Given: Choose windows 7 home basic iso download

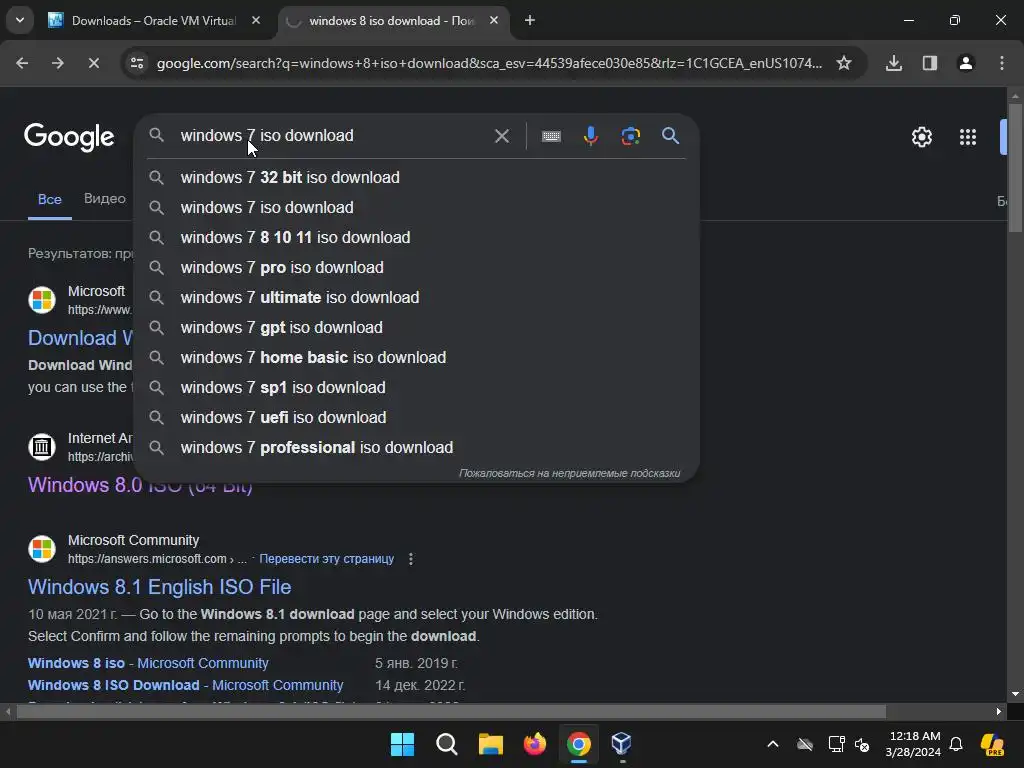Looking at the screenshot, I should (x=417, y=358).
